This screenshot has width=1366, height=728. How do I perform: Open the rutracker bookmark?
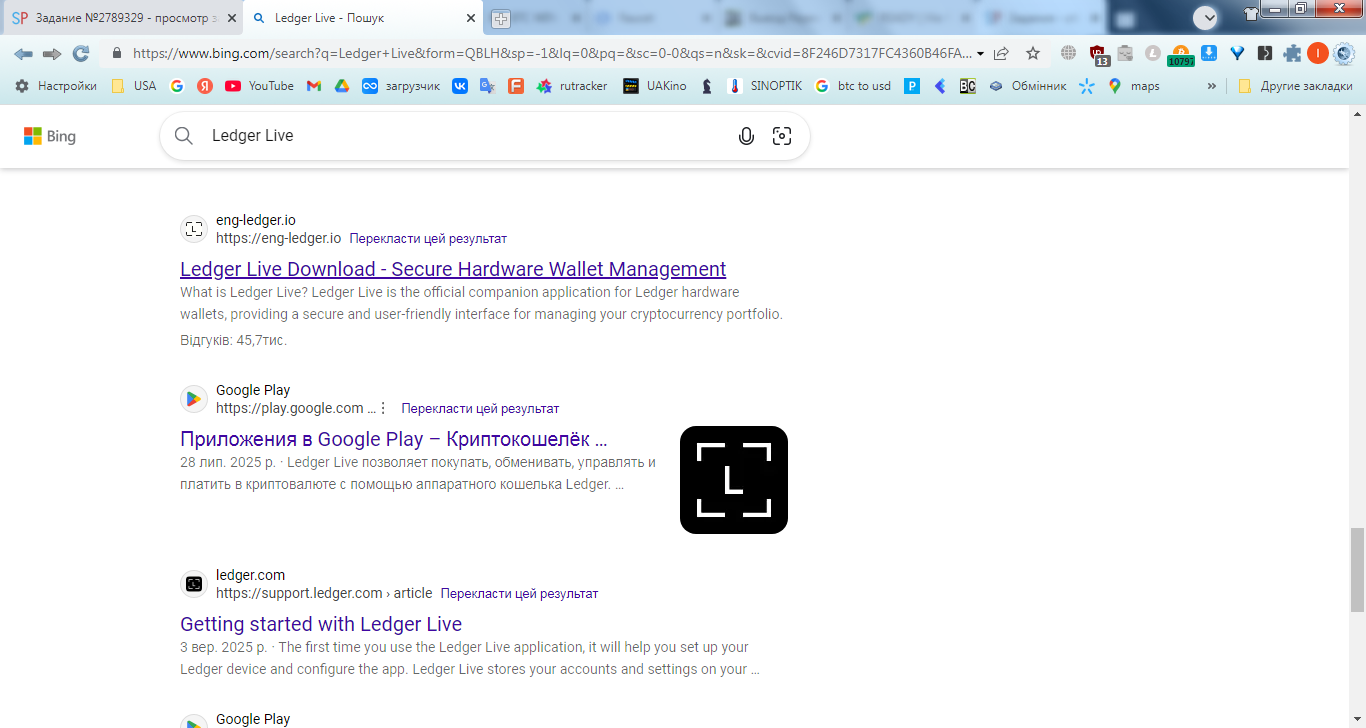point(572,86)
